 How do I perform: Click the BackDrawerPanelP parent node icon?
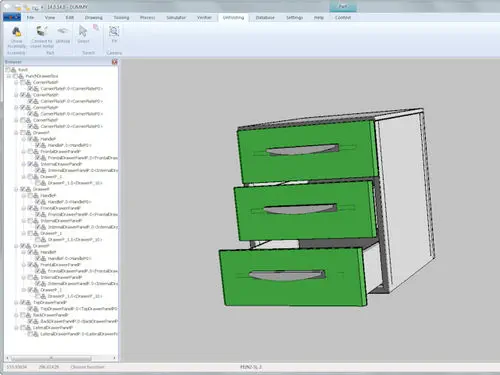(x=28, y=315)
